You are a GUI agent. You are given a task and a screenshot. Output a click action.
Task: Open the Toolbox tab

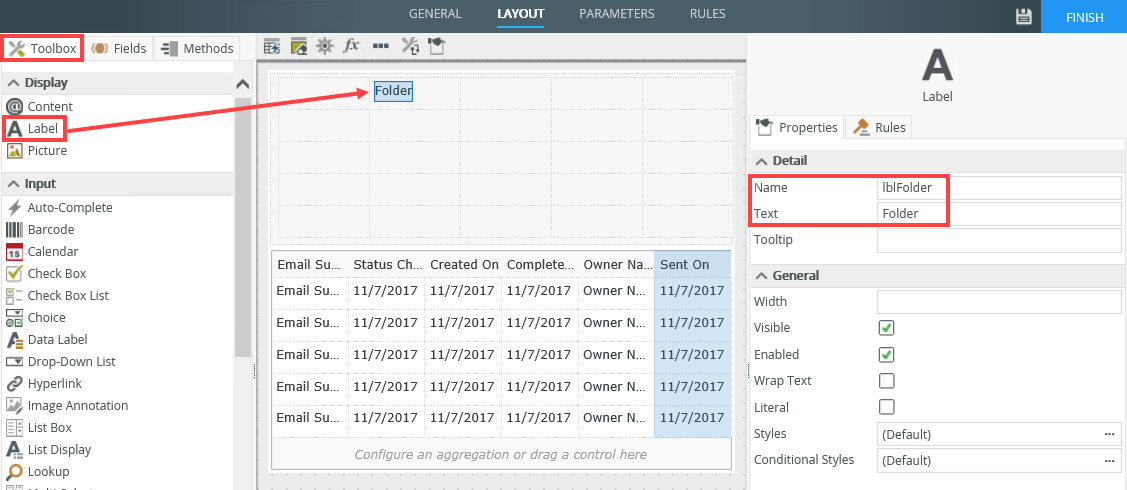coord(43,48)
